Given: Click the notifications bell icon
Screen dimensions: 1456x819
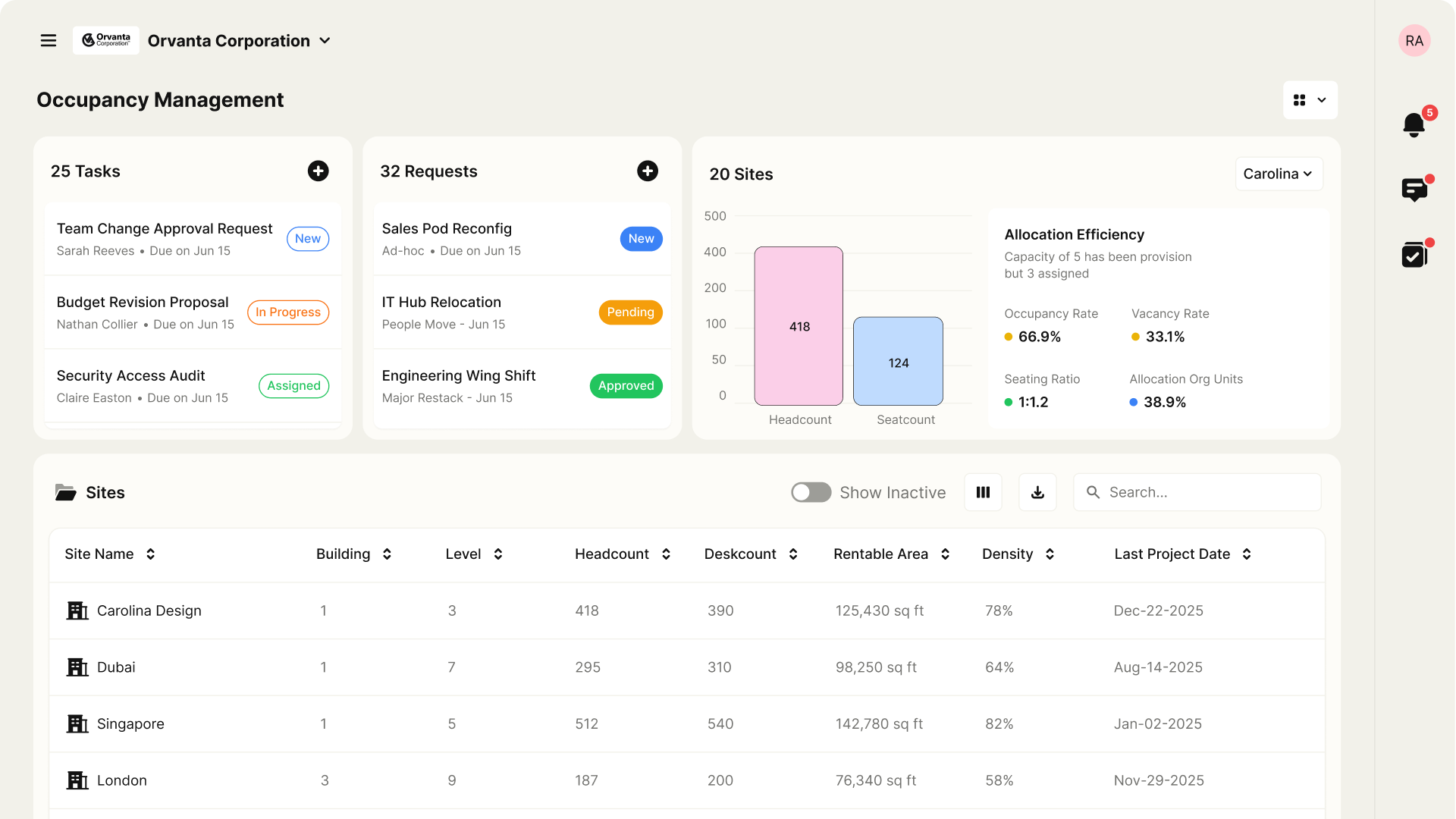Looking at the screenshot, I should tap(1414, 124).
